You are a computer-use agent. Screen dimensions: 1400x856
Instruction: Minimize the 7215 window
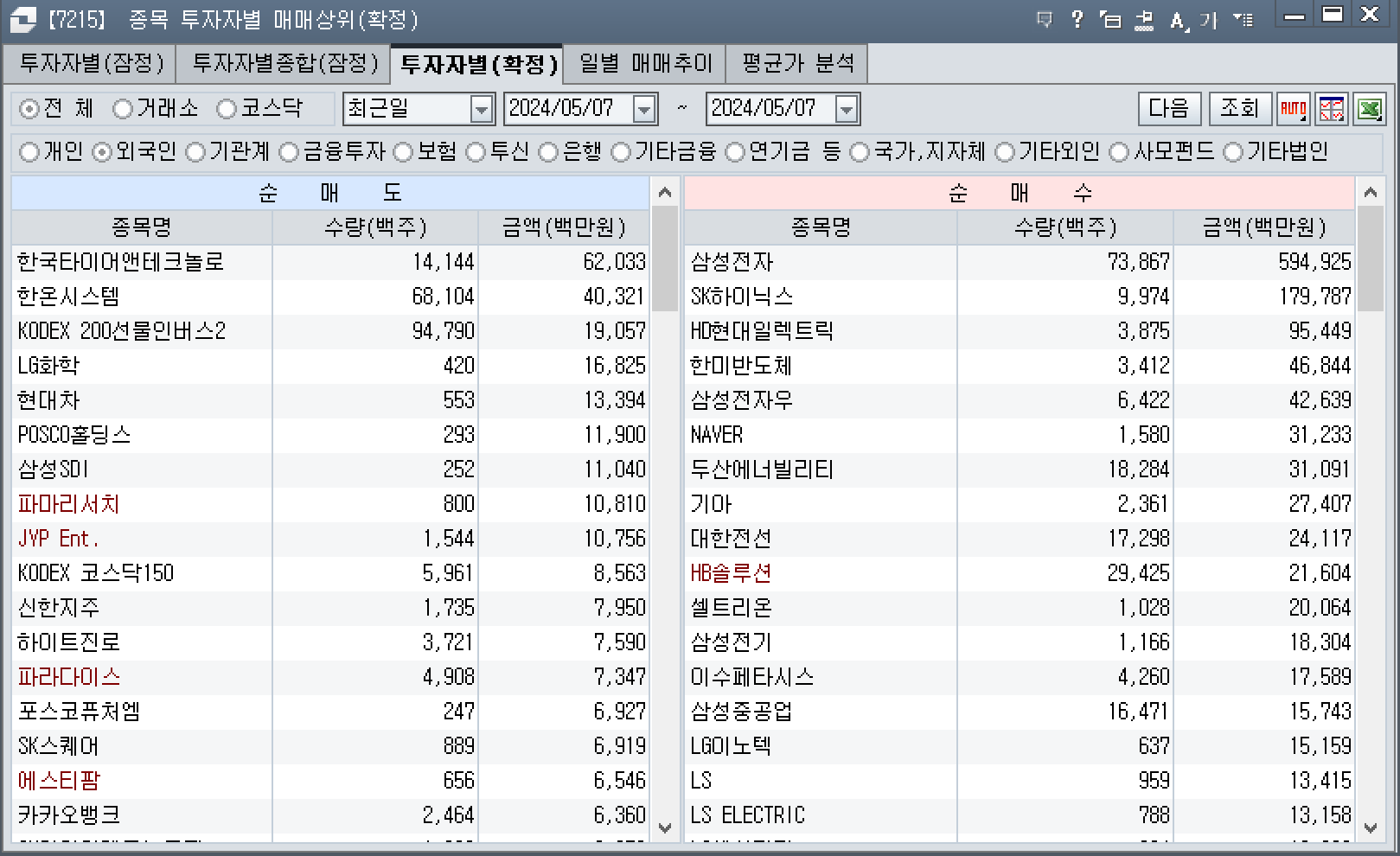(1295, 16)
